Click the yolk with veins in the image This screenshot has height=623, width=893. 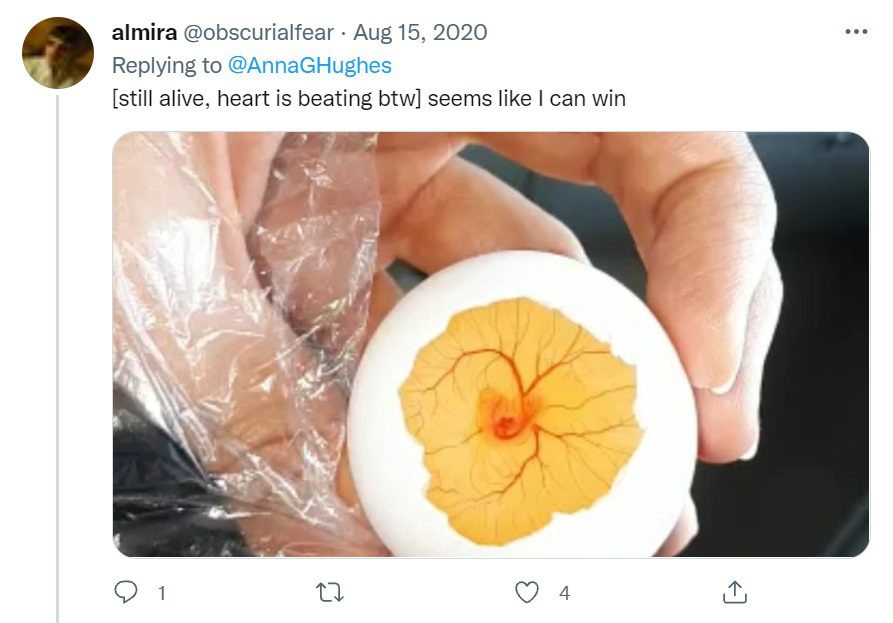coord(521,420)
